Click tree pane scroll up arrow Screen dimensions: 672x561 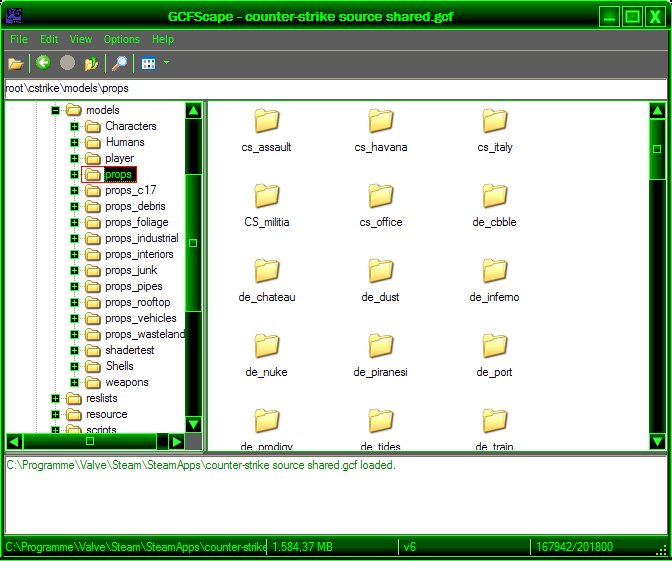point(193,111)
